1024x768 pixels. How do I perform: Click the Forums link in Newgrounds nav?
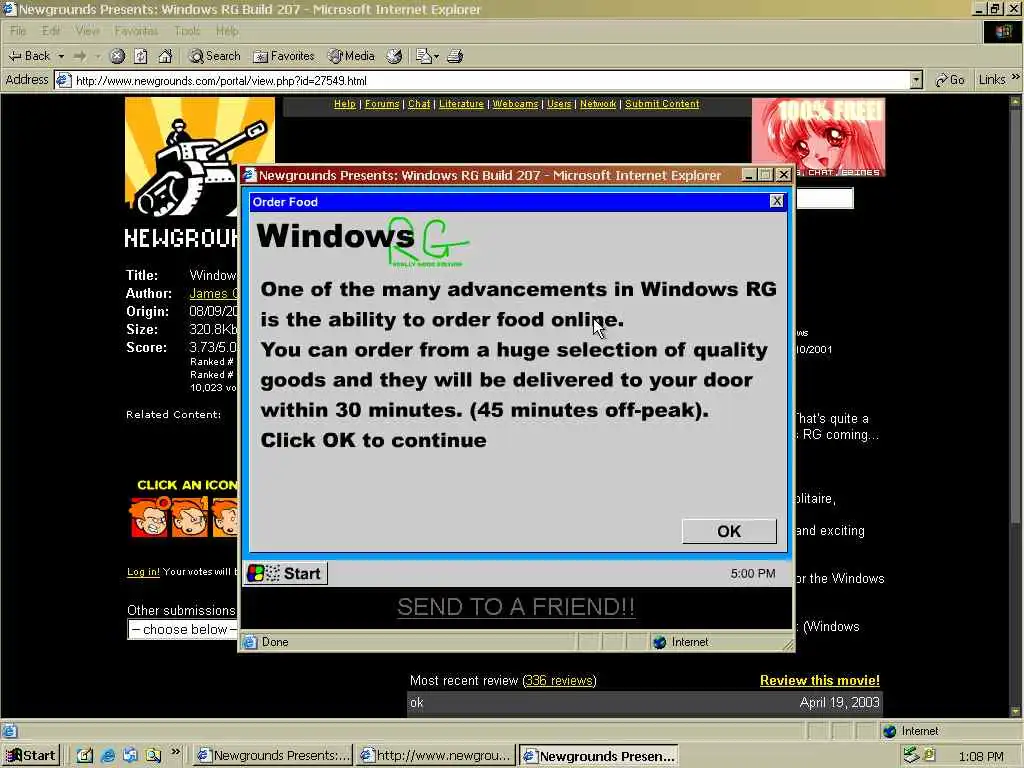382,104
